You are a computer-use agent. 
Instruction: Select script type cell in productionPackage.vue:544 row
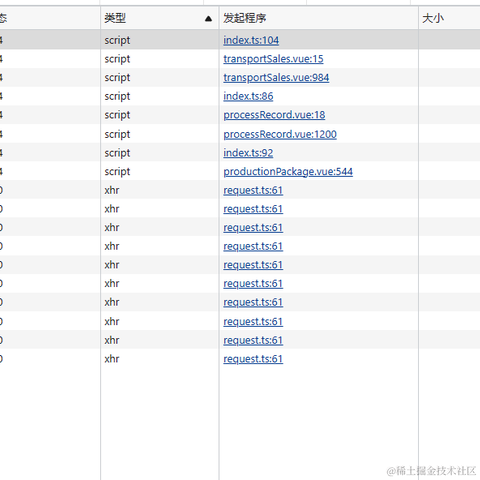(x=160, y=172)
